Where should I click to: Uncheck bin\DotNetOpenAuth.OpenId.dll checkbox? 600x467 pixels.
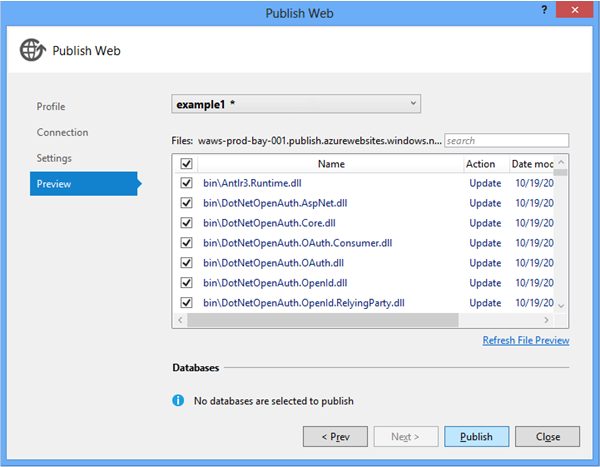coord(186,282)
